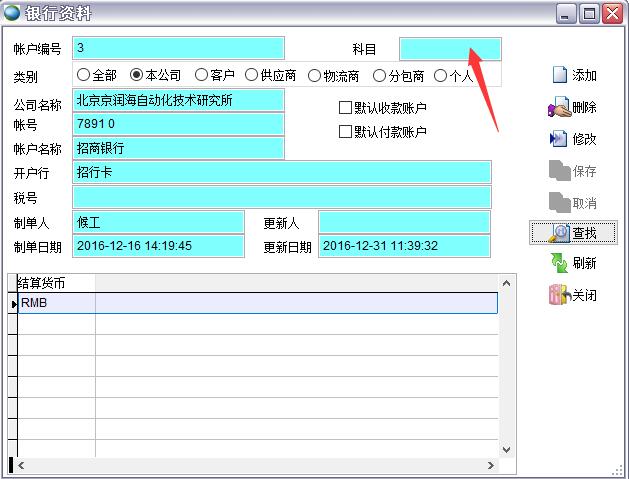This screenshot has height=479, width=629.
Task: Click the 科目 input field
Action: [x=449, y=49]
